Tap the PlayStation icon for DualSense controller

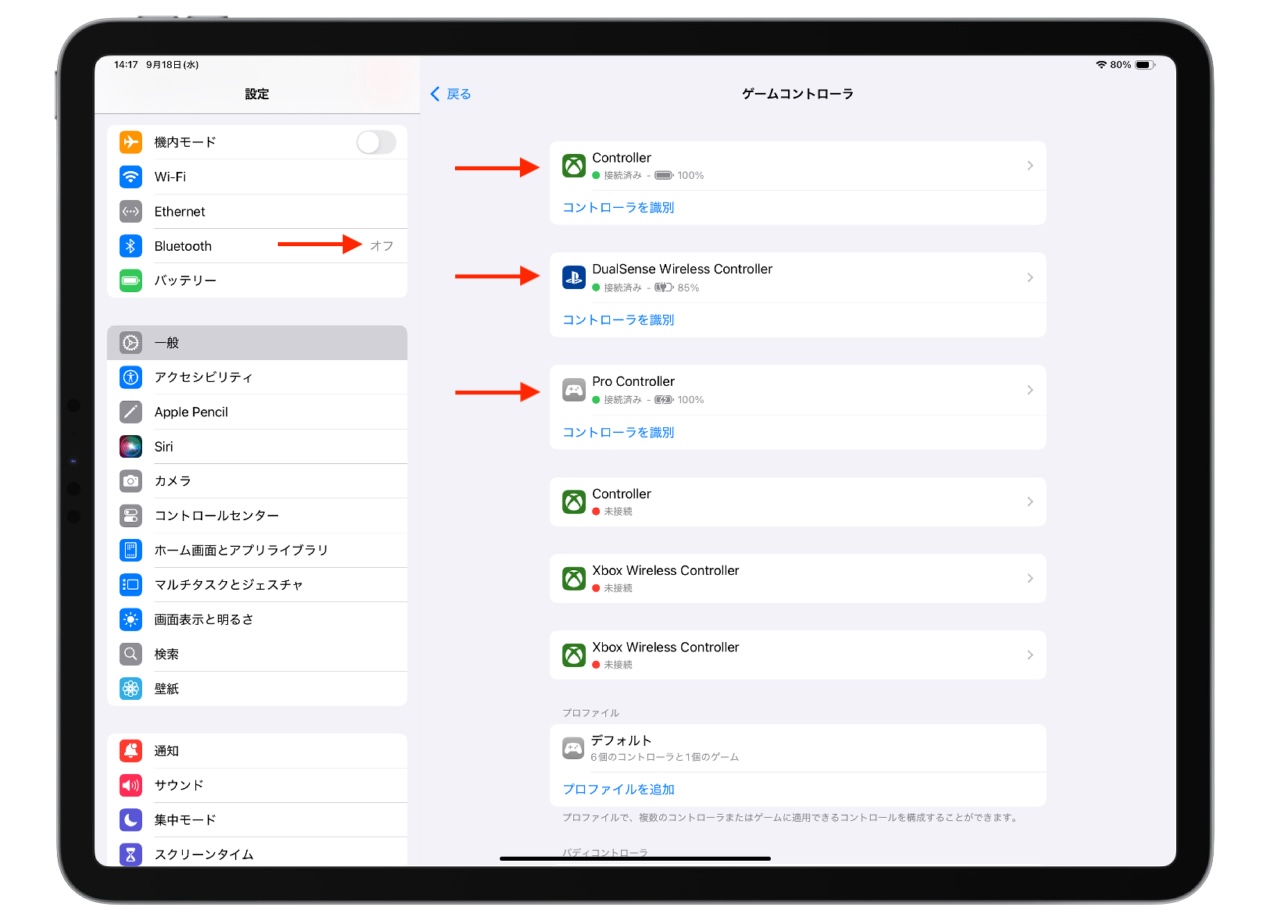point(574,278)
